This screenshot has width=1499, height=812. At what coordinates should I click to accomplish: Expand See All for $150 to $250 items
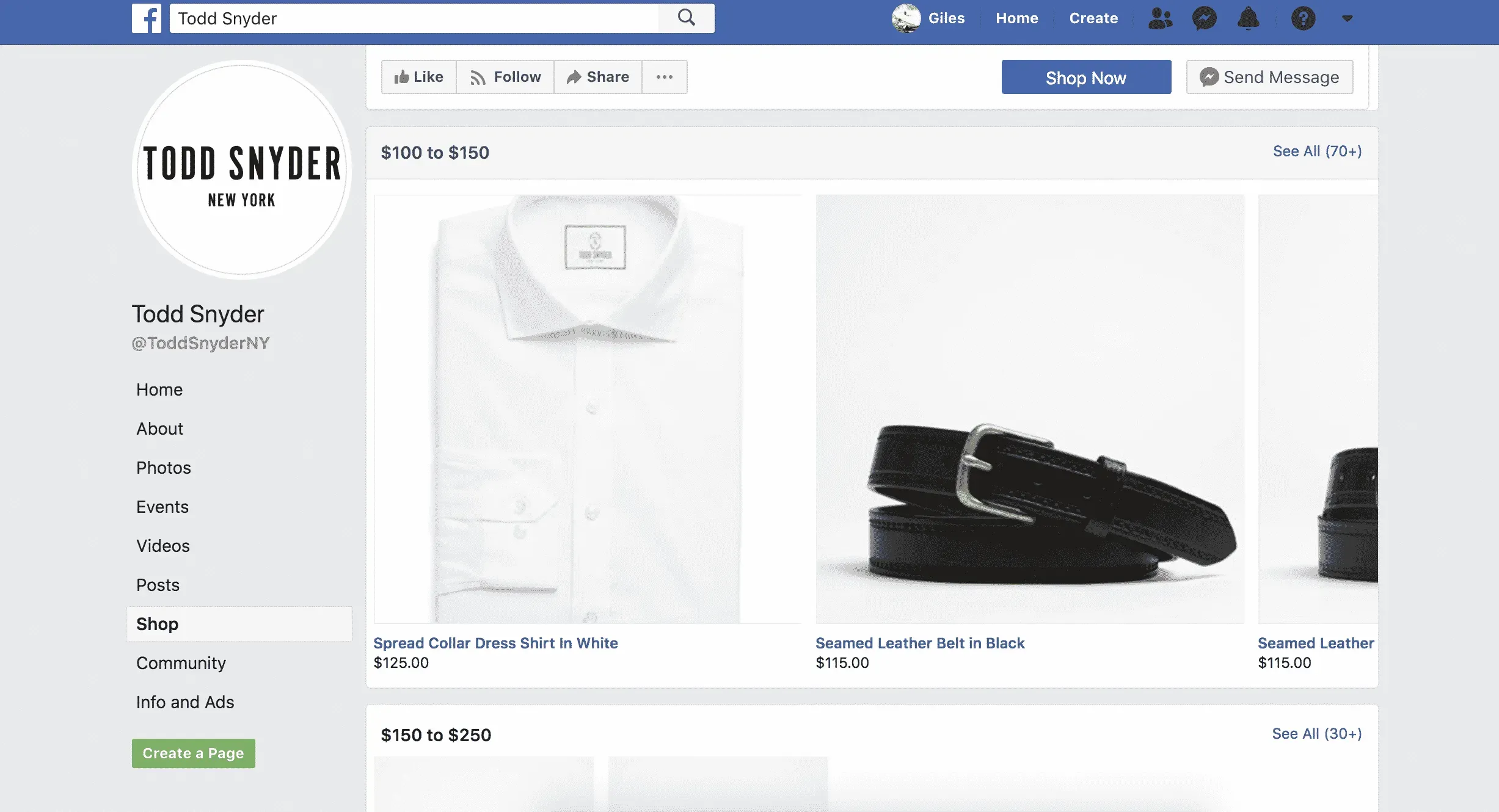(x=1315, y=733)
